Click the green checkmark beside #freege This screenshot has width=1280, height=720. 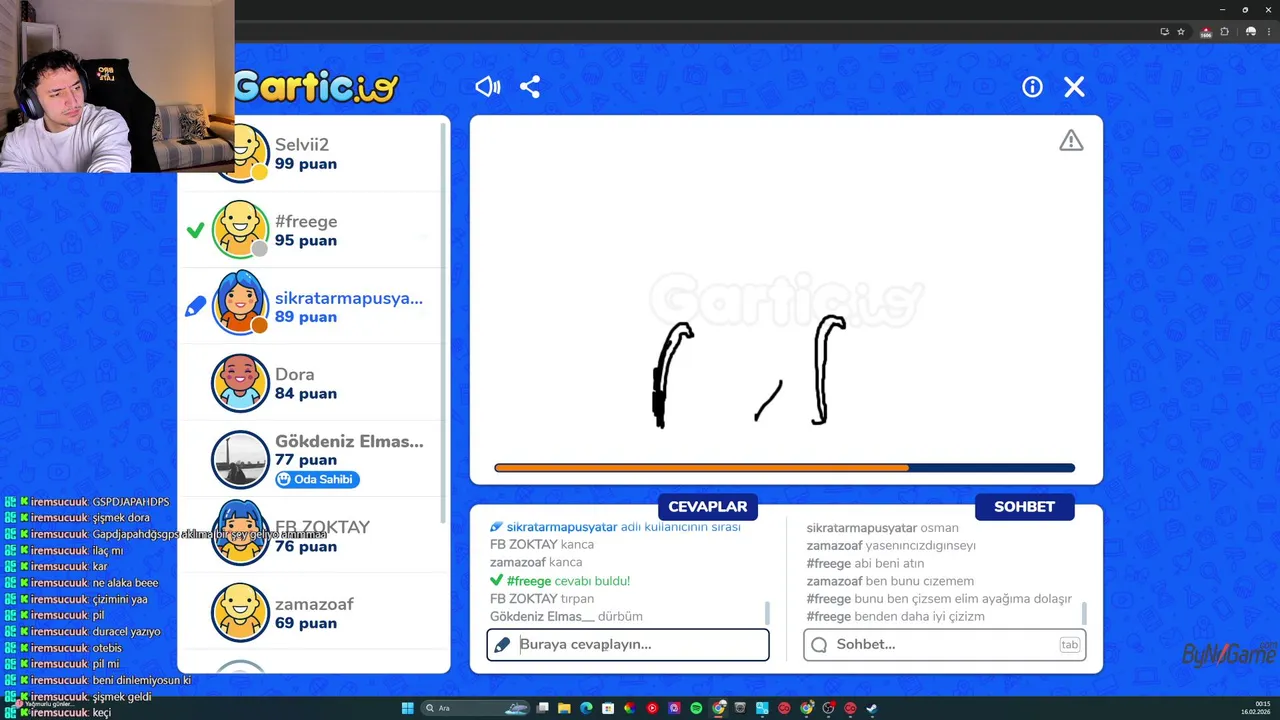[x=195, y=231]
